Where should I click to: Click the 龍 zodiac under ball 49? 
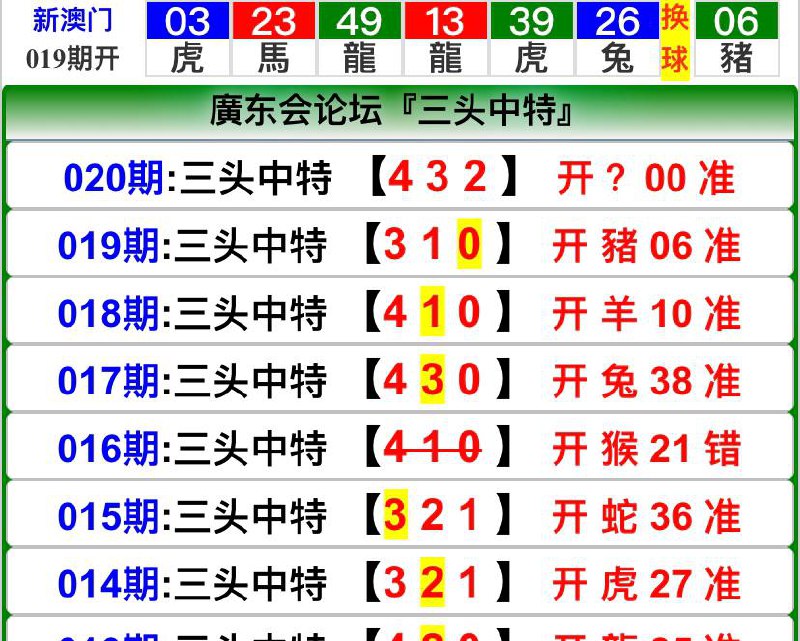[360, 58]
